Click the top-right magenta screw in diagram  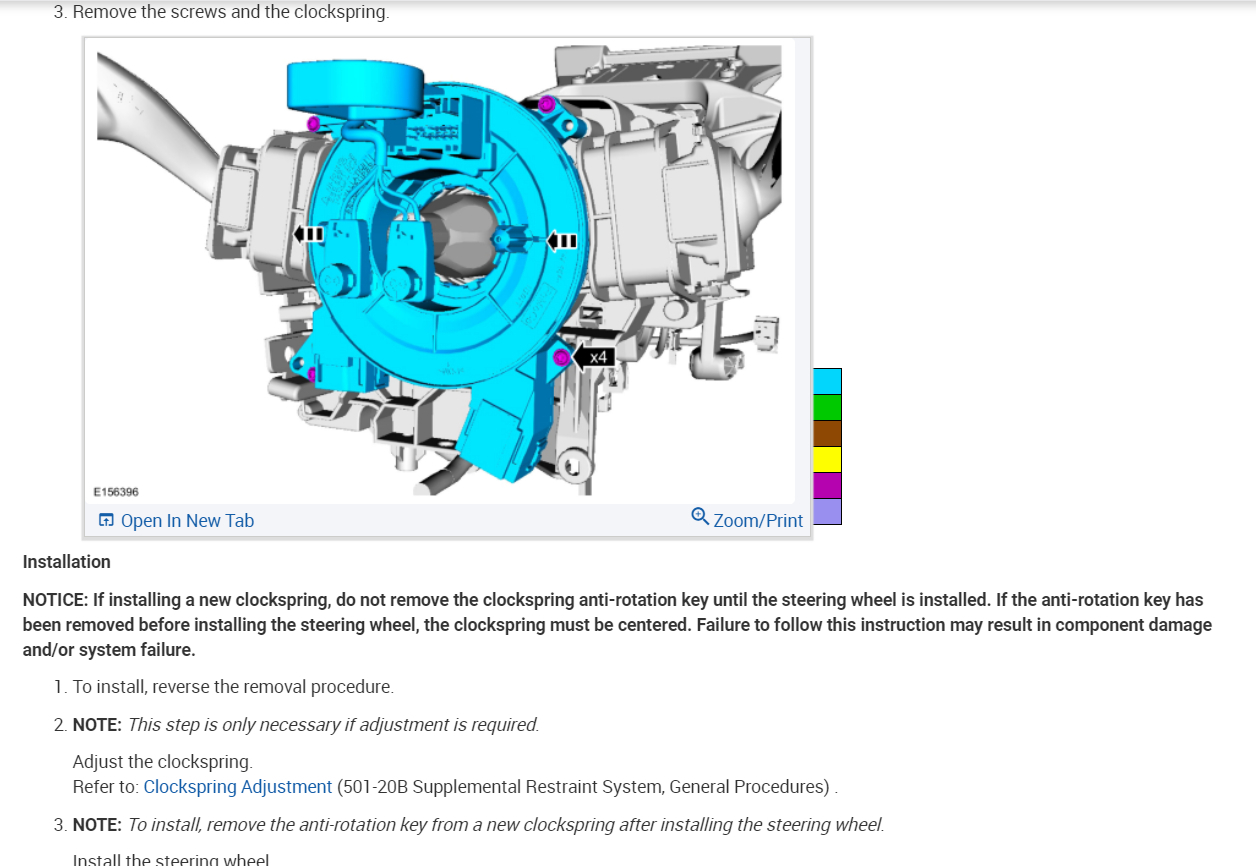click(x=546, y=104)
